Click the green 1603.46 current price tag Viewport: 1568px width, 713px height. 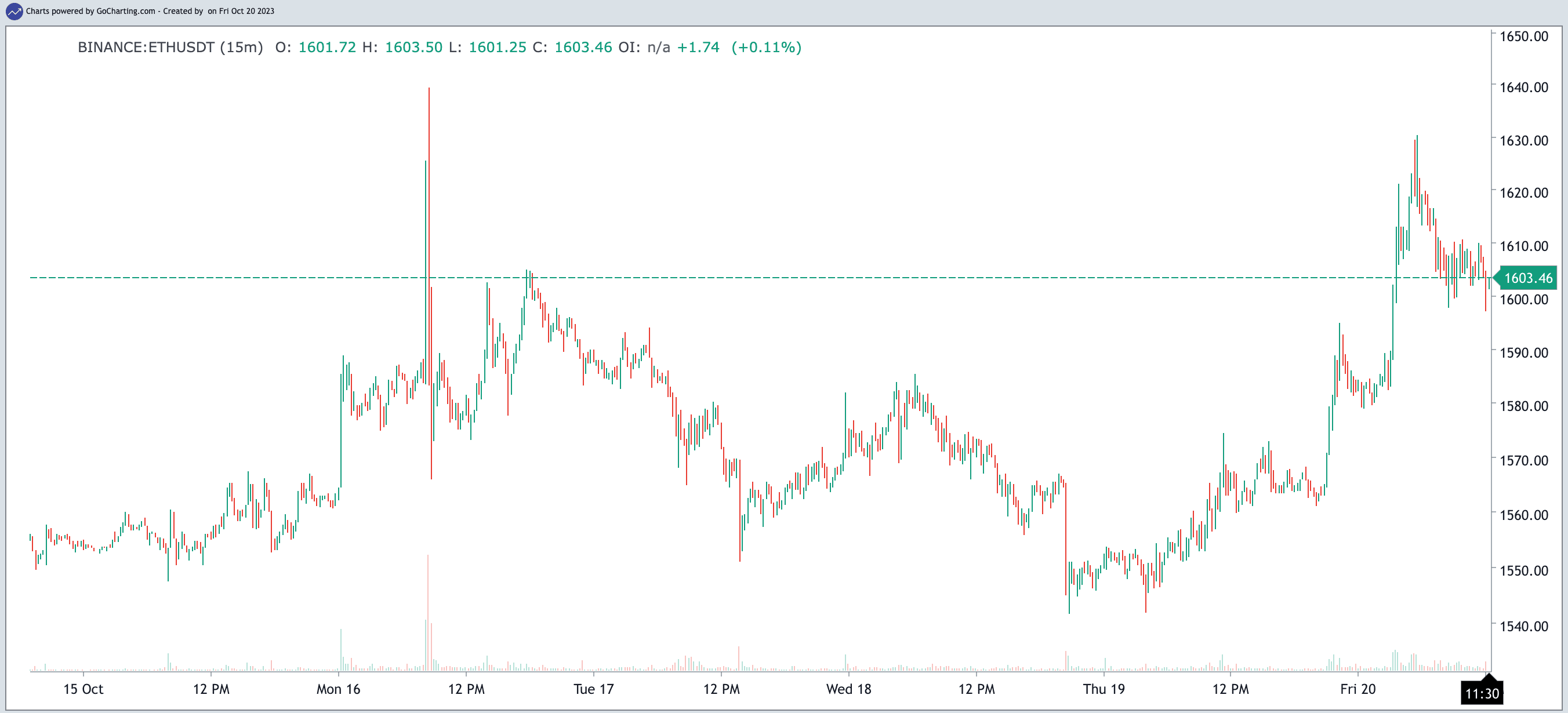point(1527,278)
